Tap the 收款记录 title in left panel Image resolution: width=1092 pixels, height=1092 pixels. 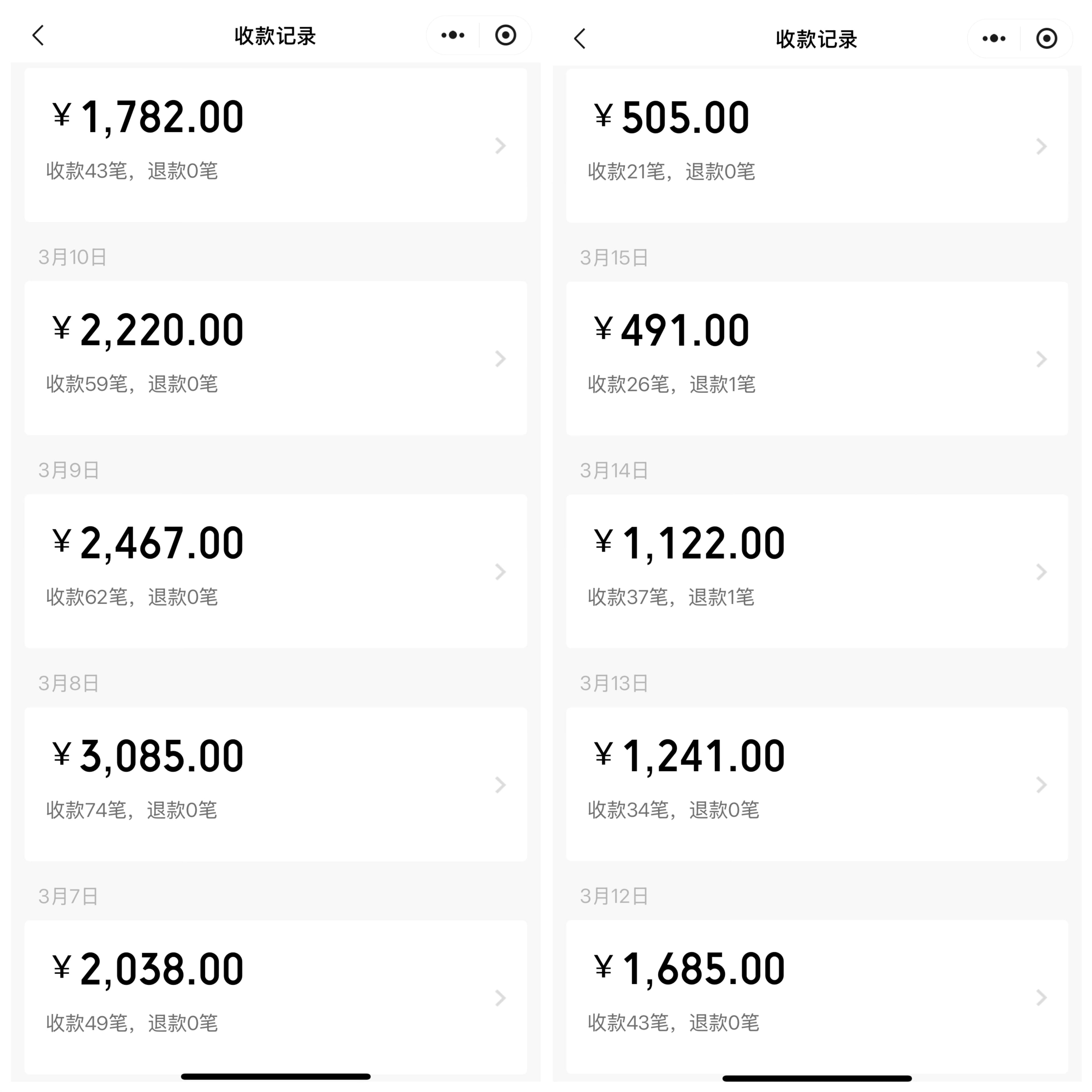275,36
